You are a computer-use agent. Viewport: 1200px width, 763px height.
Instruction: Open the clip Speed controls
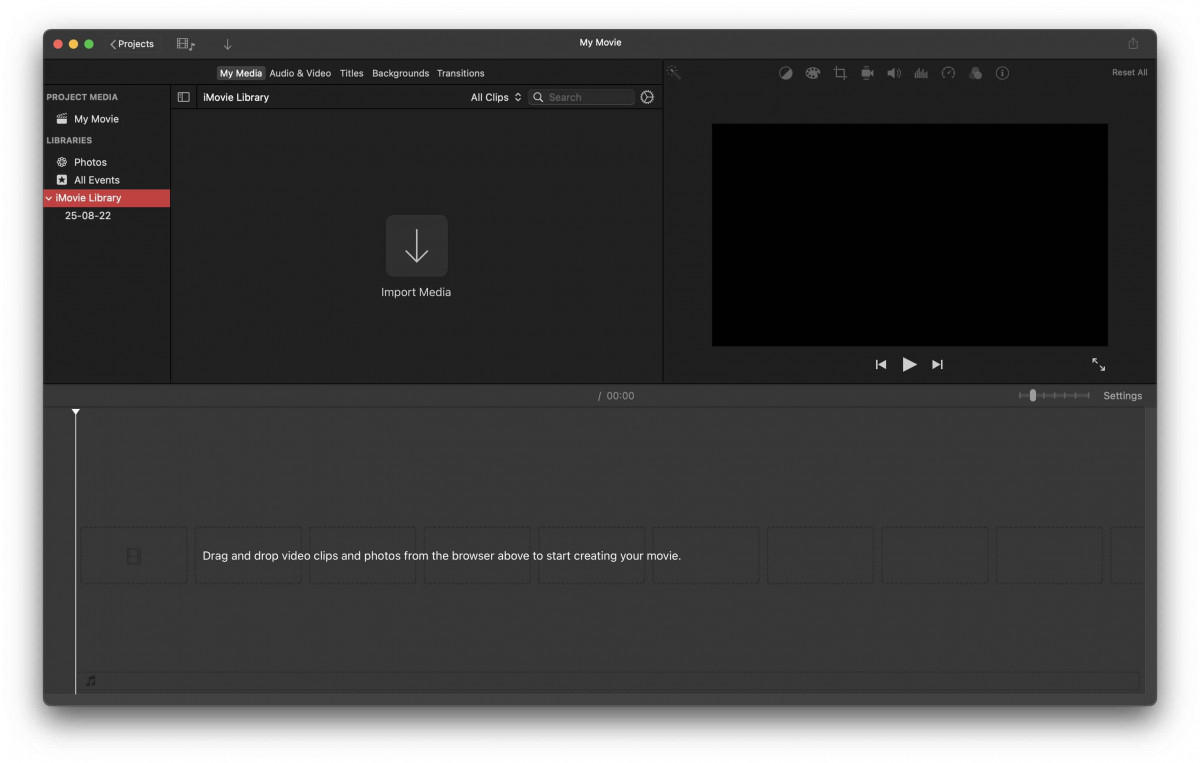pyautogui.click(x=948, y=72)
